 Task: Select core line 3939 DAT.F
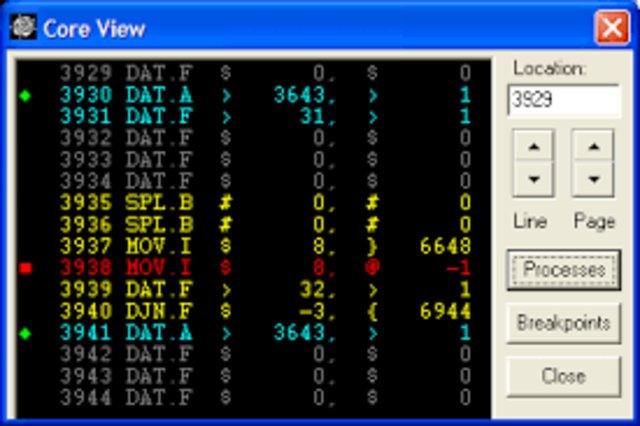click(x=265, y=290)
